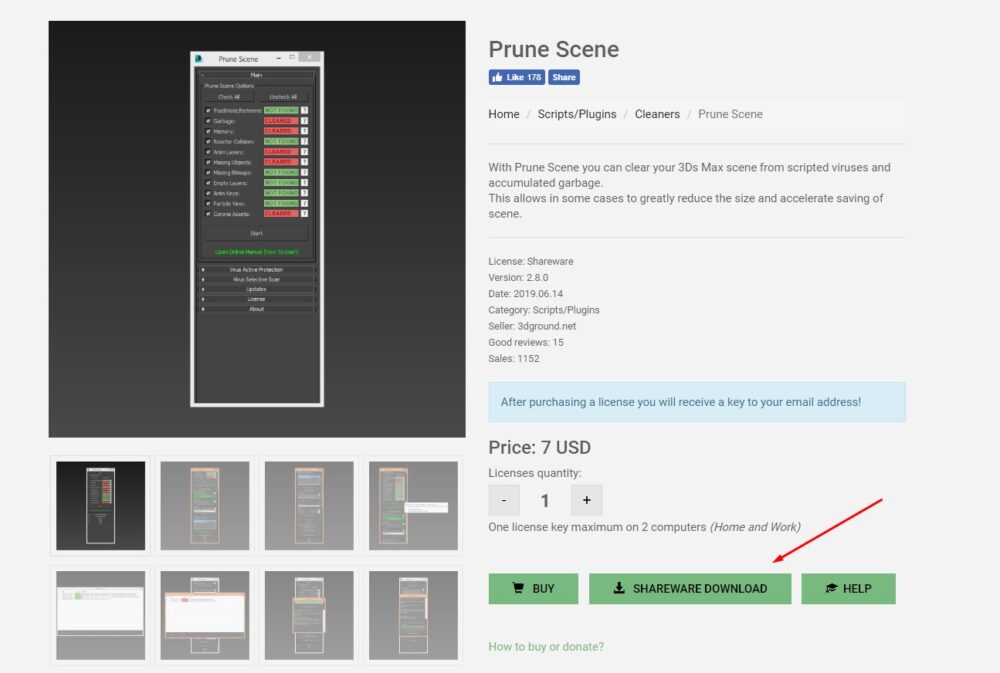Increase license quantity with the plus button
This screenshot has width=1000, height=673.
pyautogui.click(x=586, y=500)
